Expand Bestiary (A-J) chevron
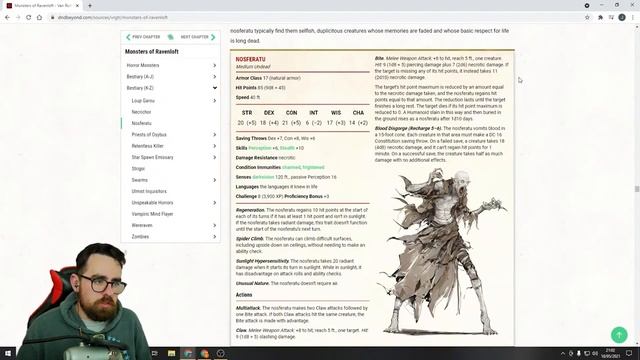This screenshot has height=360, width=640. point(214,77)
